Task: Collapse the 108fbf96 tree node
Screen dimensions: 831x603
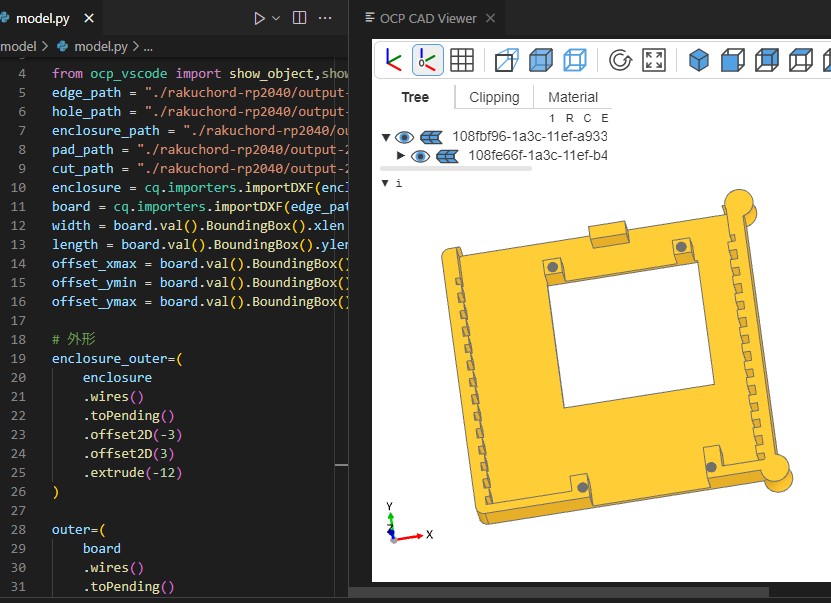Action: click(386, 137)
